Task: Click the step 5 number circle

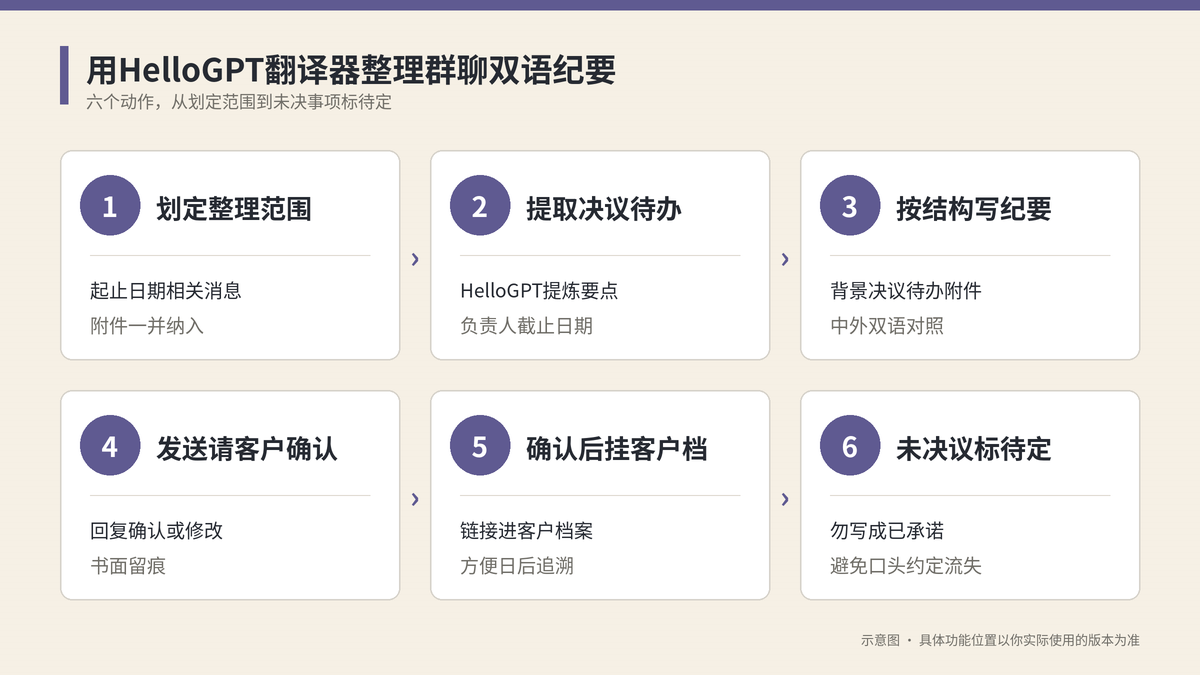Action: [x=480, y=446]
